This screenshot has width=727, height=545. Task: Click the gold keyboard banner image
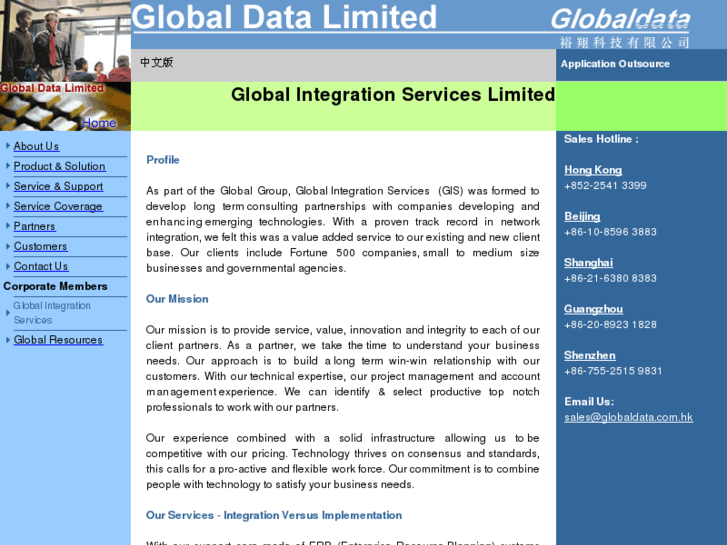click(65, 107)
